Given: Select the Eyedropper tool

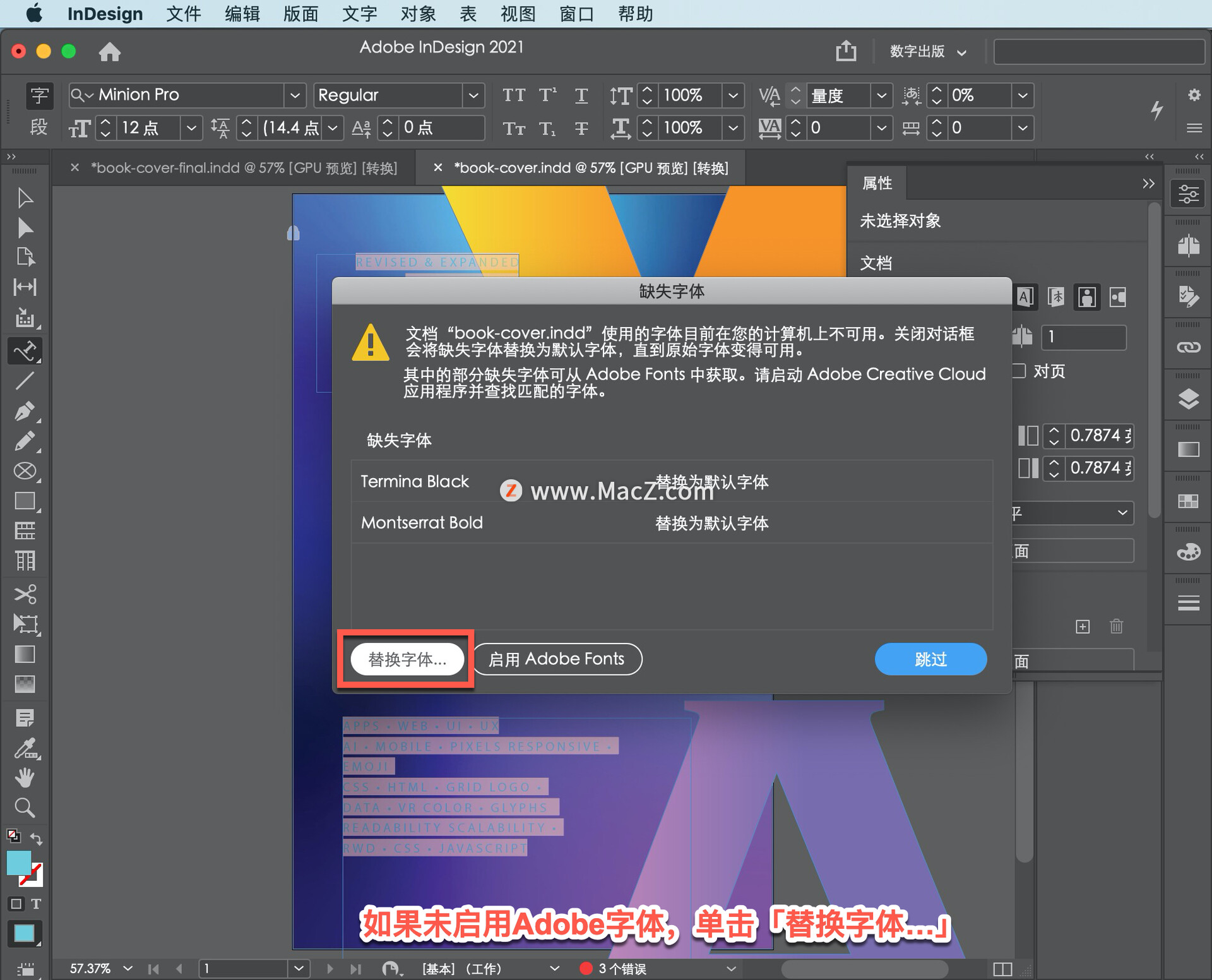Looking at the screenshot, I should 25,748.
